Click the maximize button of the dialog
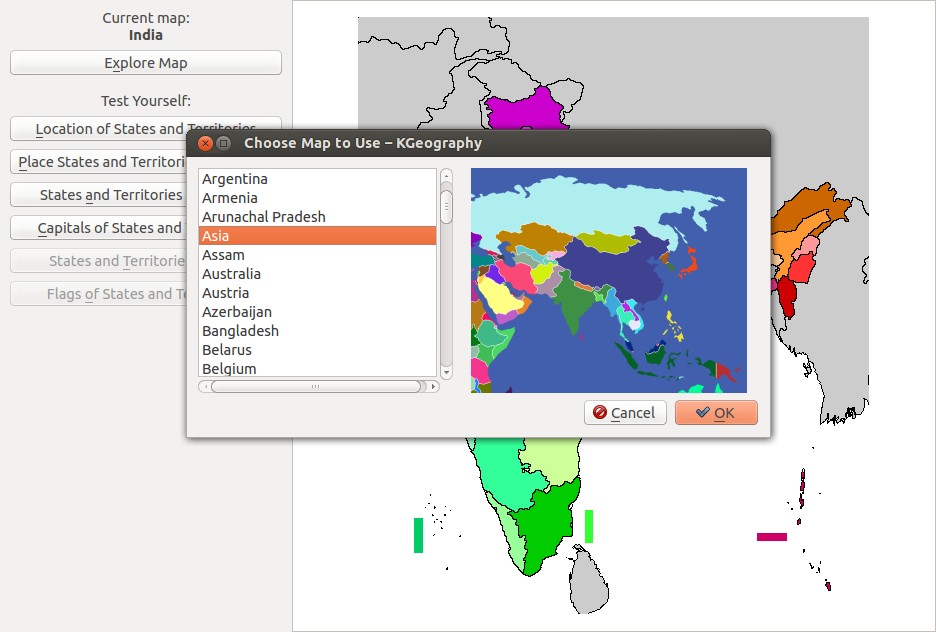Image resolution: width=936 pixels, height=632 pixels. point(223,143)
